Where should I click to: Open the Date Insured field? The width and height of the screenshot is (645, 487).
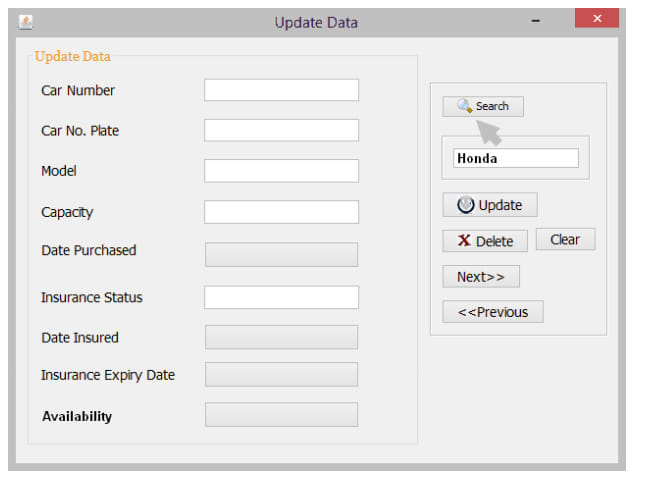click(x=281, y=337)
